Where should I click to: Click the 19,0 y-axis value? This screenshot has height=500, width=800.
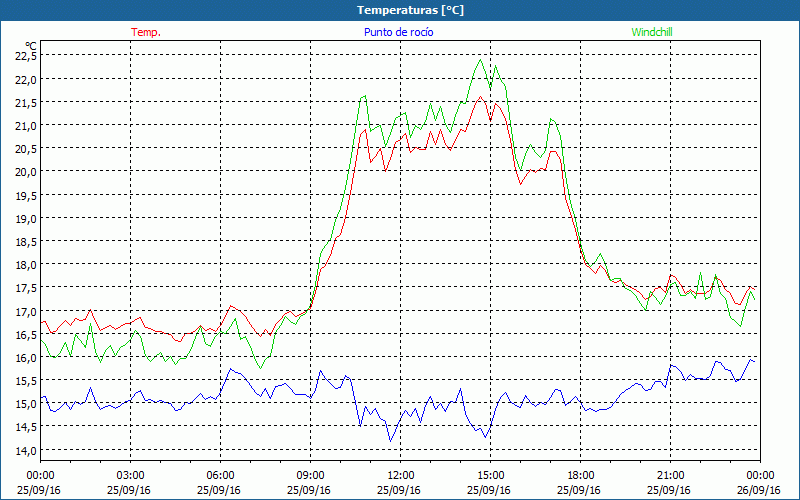[x=27, y=218]
